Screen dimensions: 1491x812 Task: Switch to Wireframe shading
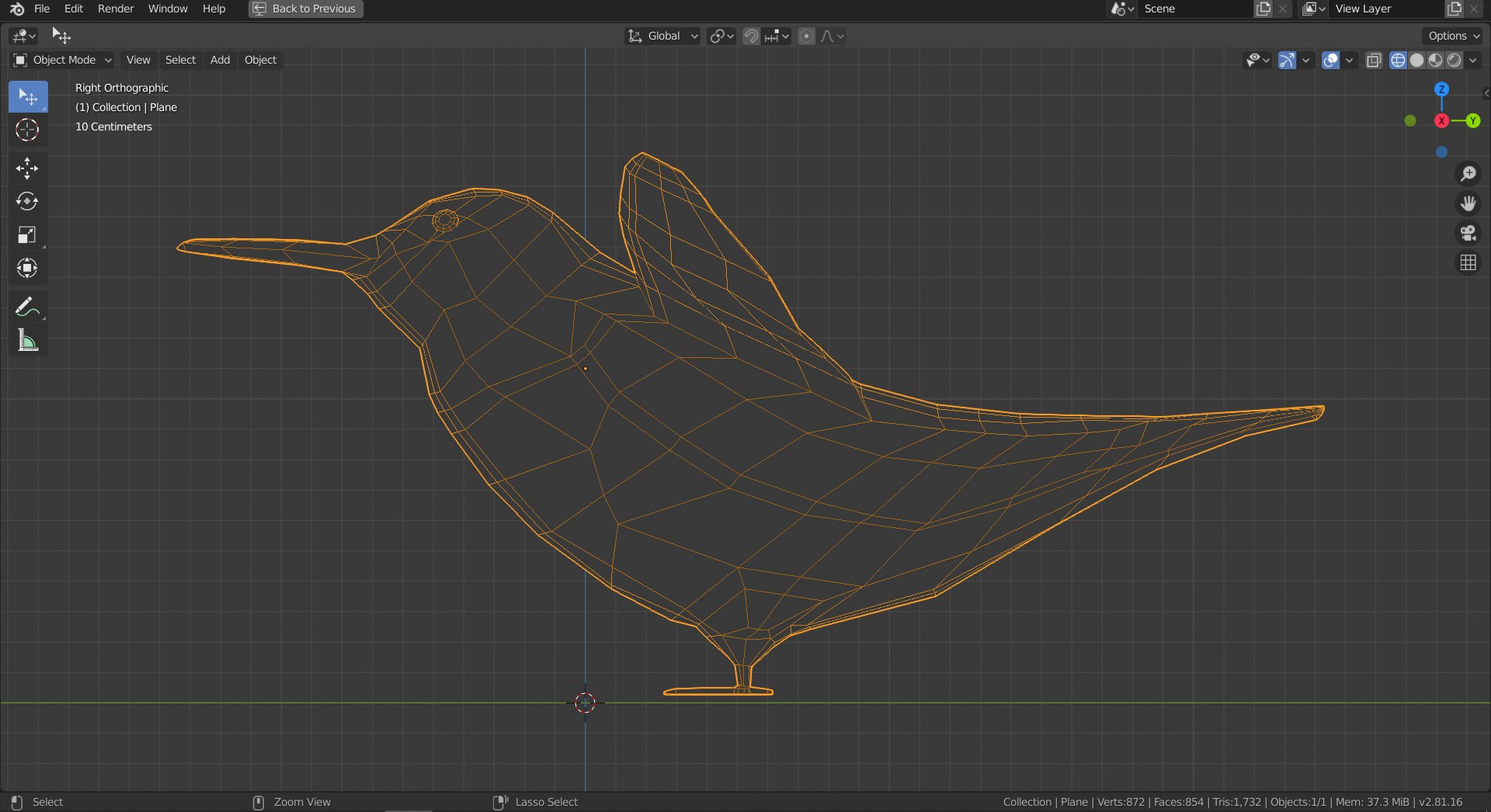coord(1398,60)
